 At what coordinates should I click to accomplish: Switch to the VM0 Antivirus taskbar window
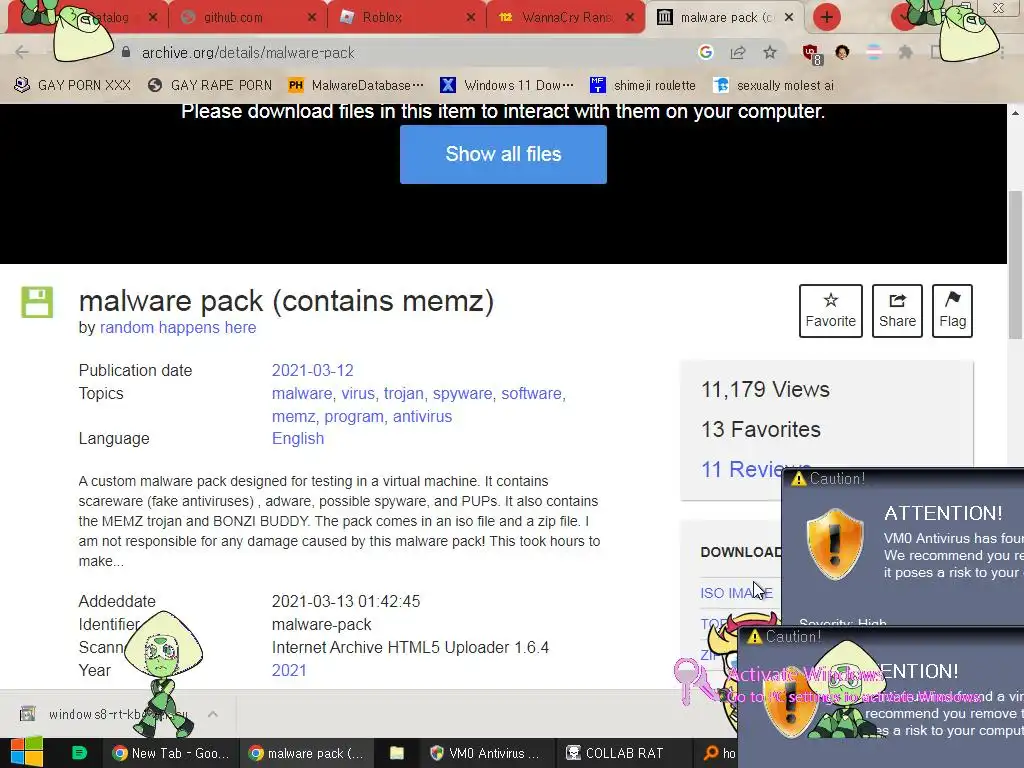point(487,753)
